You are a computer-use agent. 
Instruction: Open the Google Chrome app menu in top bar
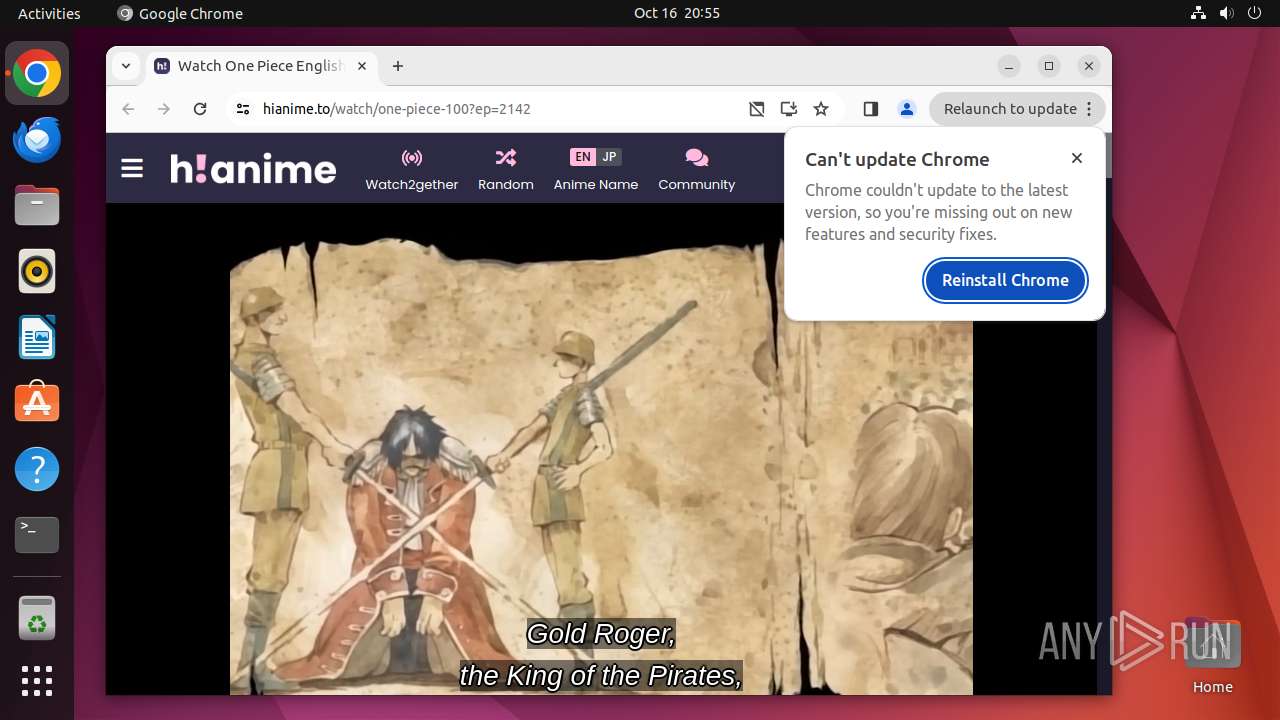click(x=180, y=13)
